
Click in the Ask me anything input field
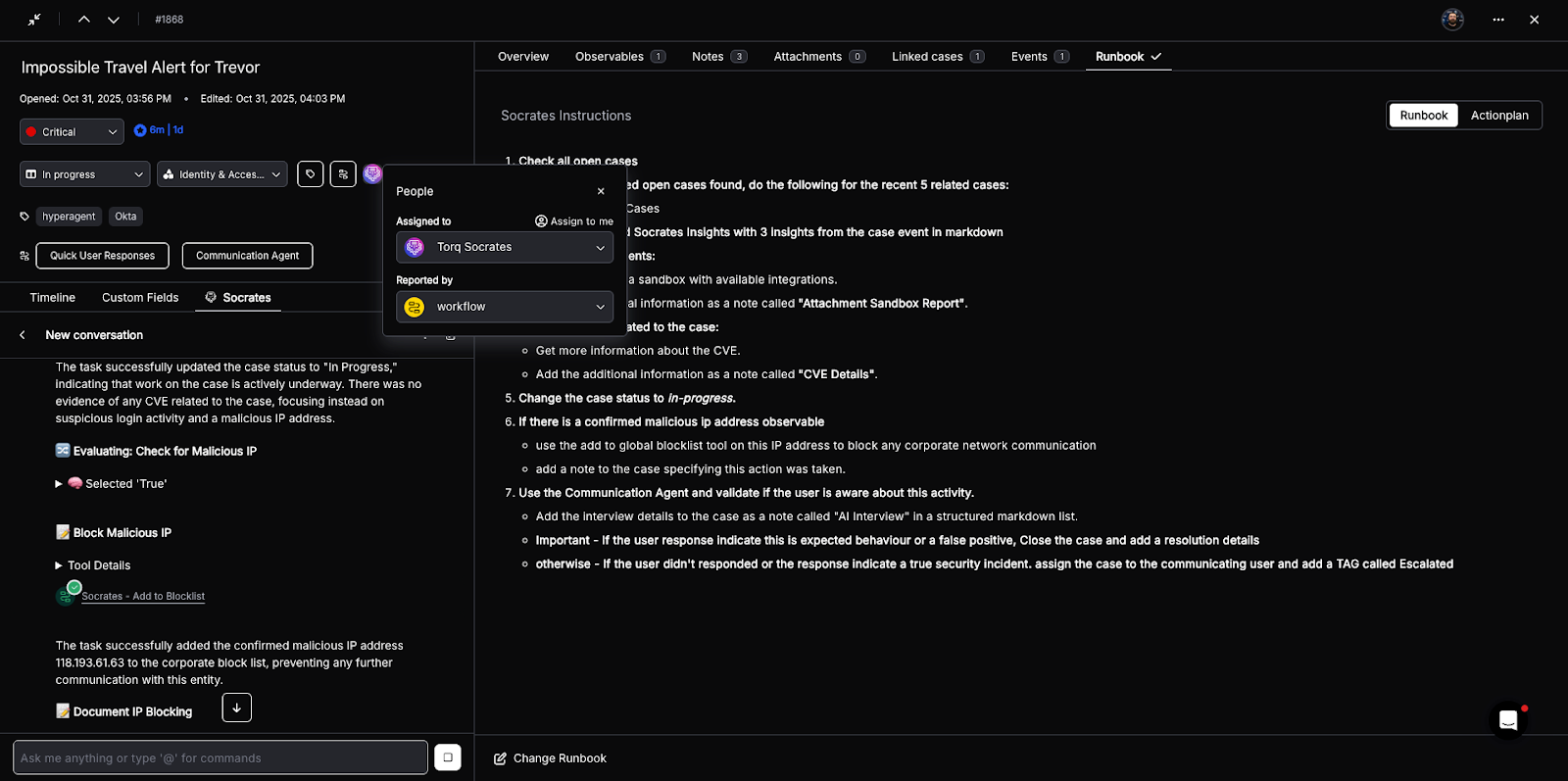tap(220, 757)
